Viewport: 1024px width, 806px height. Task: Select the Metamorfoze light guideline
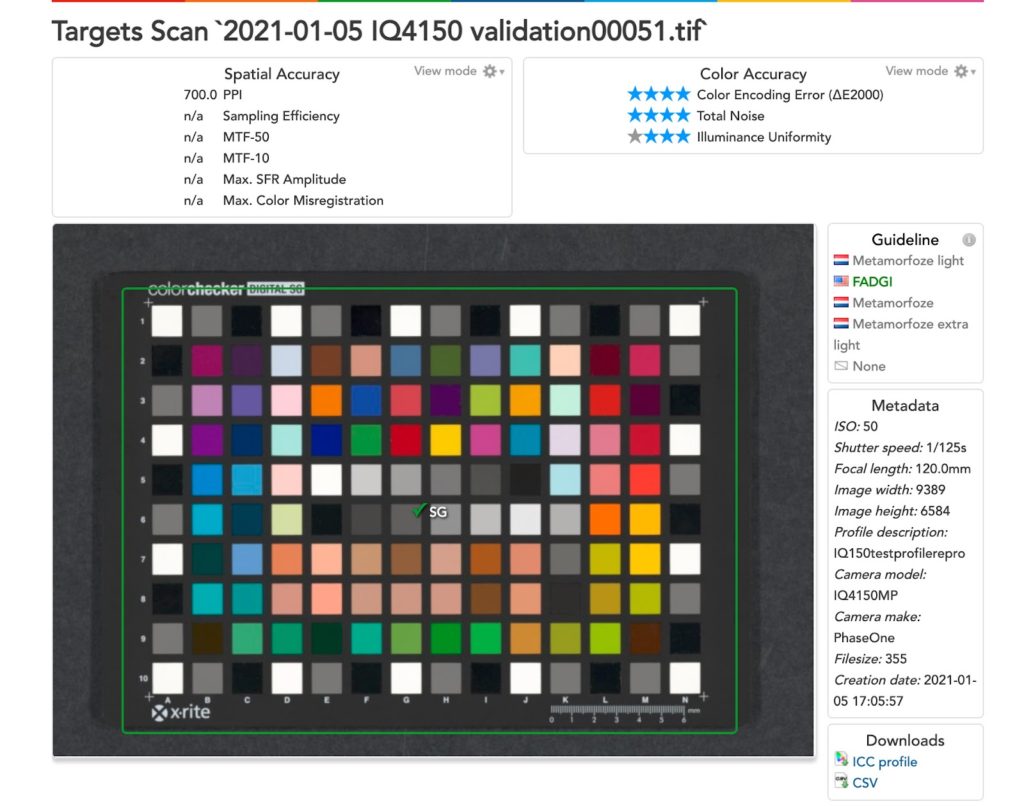click(908, 261)
